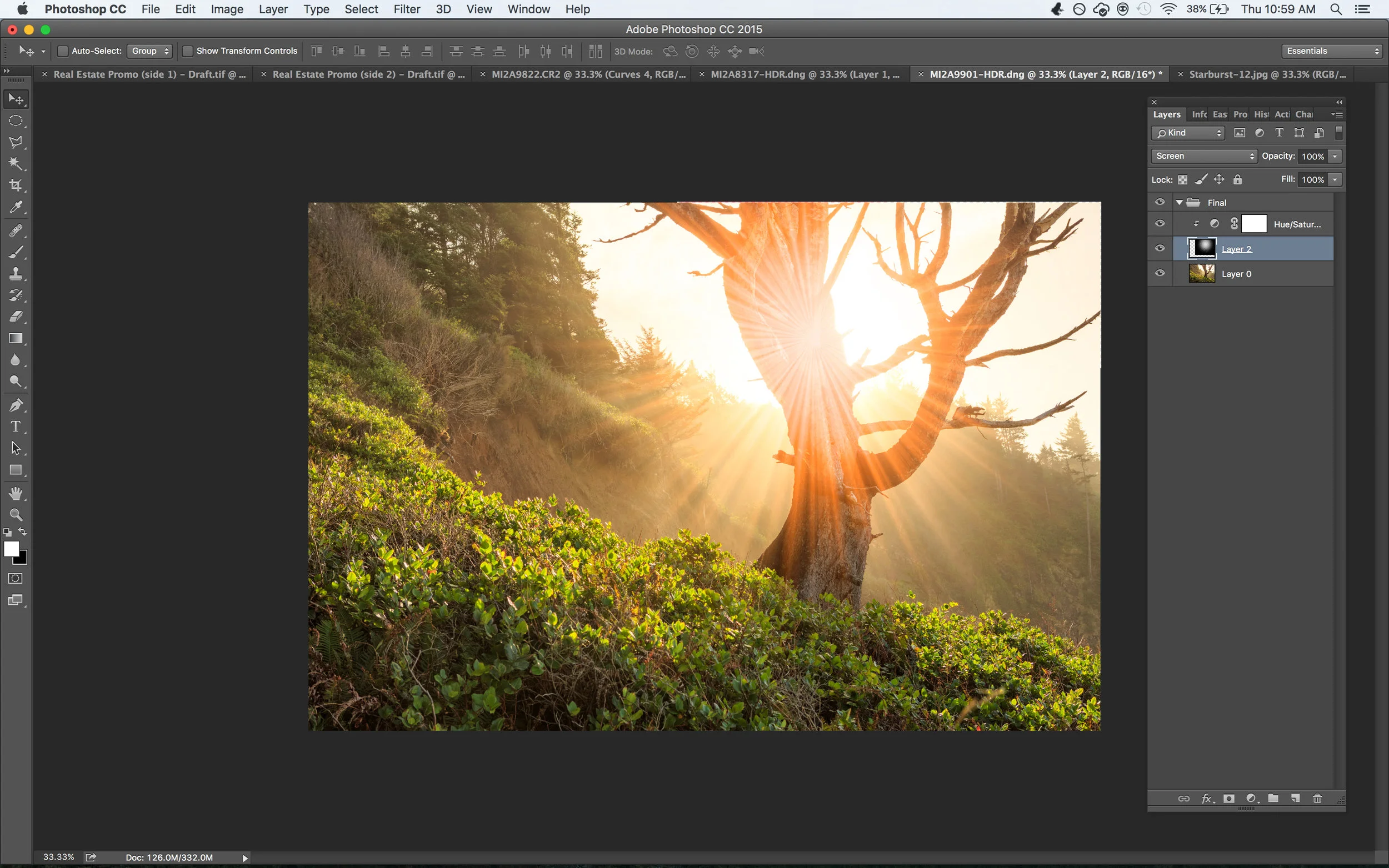The image size is (1389, 868).
Task: Open the Filter menu
Action: point(407,9)
